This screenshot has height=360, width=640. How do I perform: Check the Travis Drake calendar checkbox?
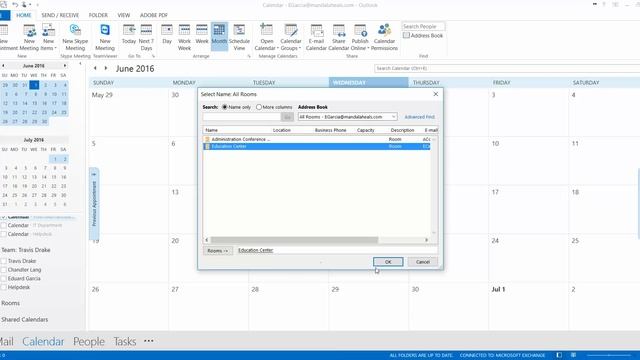[4, 261]
